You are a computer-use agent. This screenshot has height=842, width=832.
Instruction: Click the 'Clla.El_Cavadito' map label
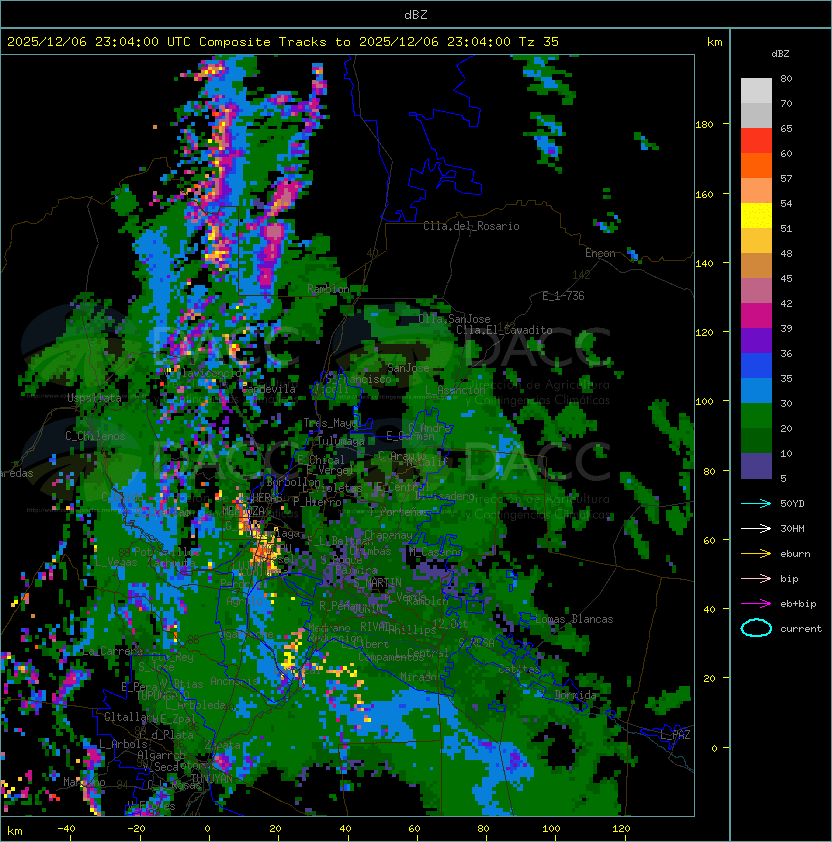(x=504, y=330)
